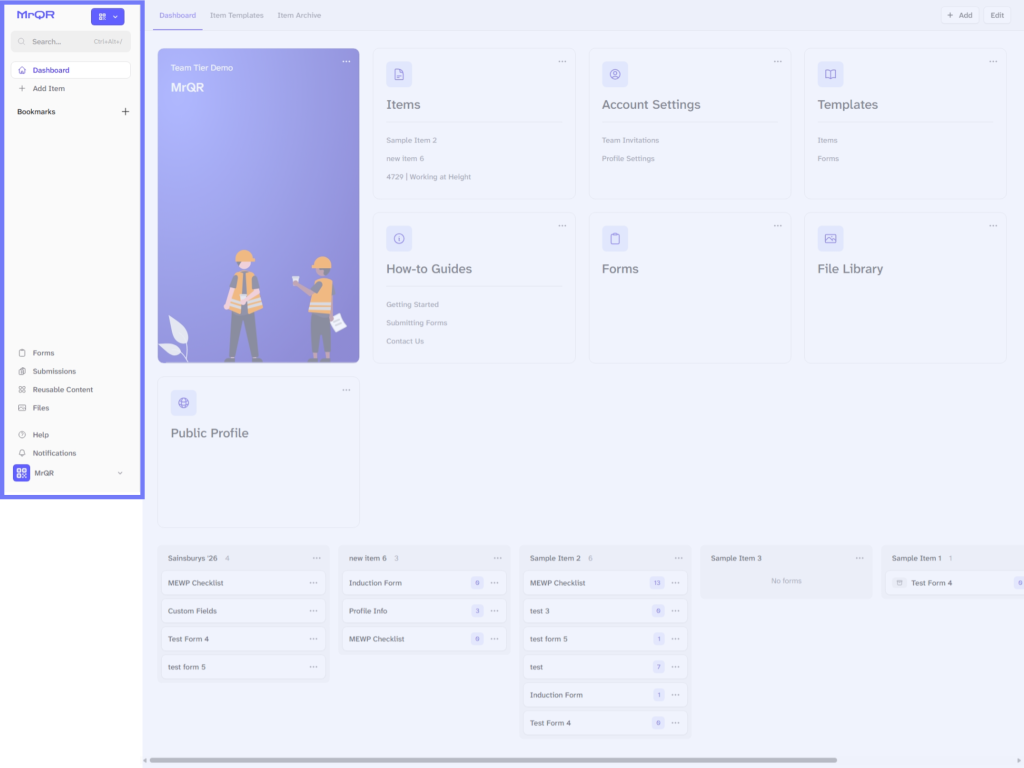Open options menu on How-to Guides card
This screenshot has width=1024, height=768.
(562, 226)
